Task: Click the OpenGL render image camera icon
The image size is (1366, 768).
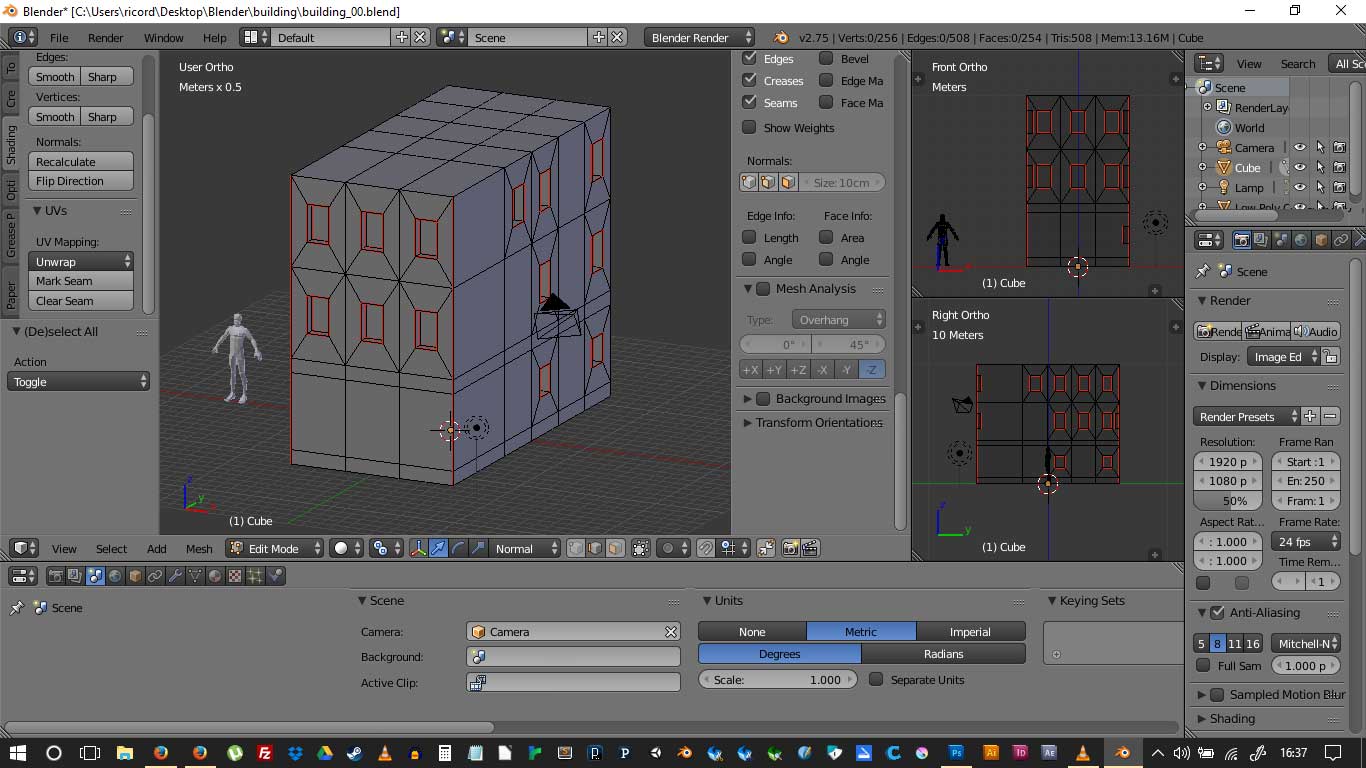Action: point(790,548)
